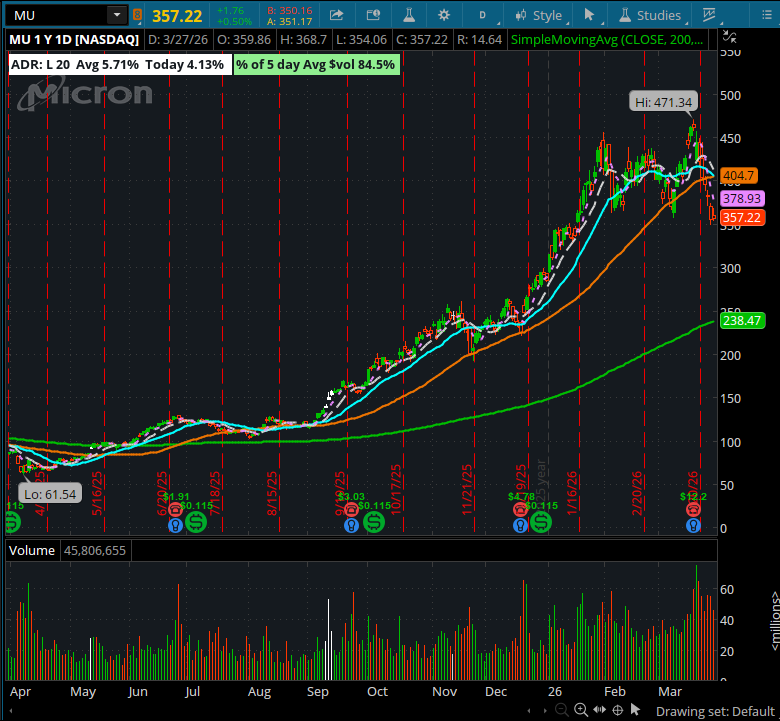Screen dimensions: 780x721
Task: Toggle the axis unpin icon above price scale
Action: [729, 37]
